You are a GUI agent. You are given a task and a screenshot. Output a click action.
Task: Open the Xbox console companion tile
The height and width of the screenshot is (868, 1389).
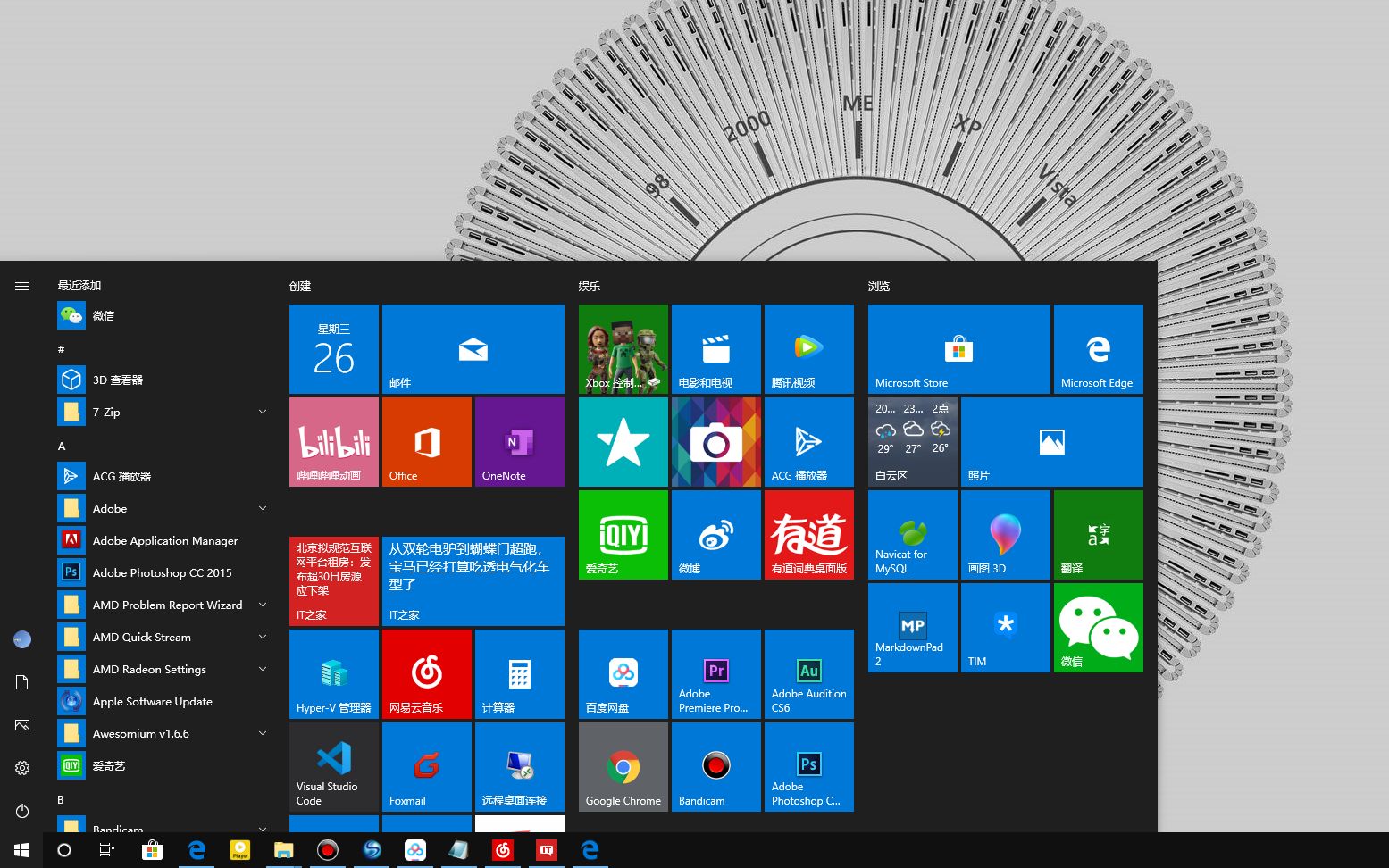point(623,349)
